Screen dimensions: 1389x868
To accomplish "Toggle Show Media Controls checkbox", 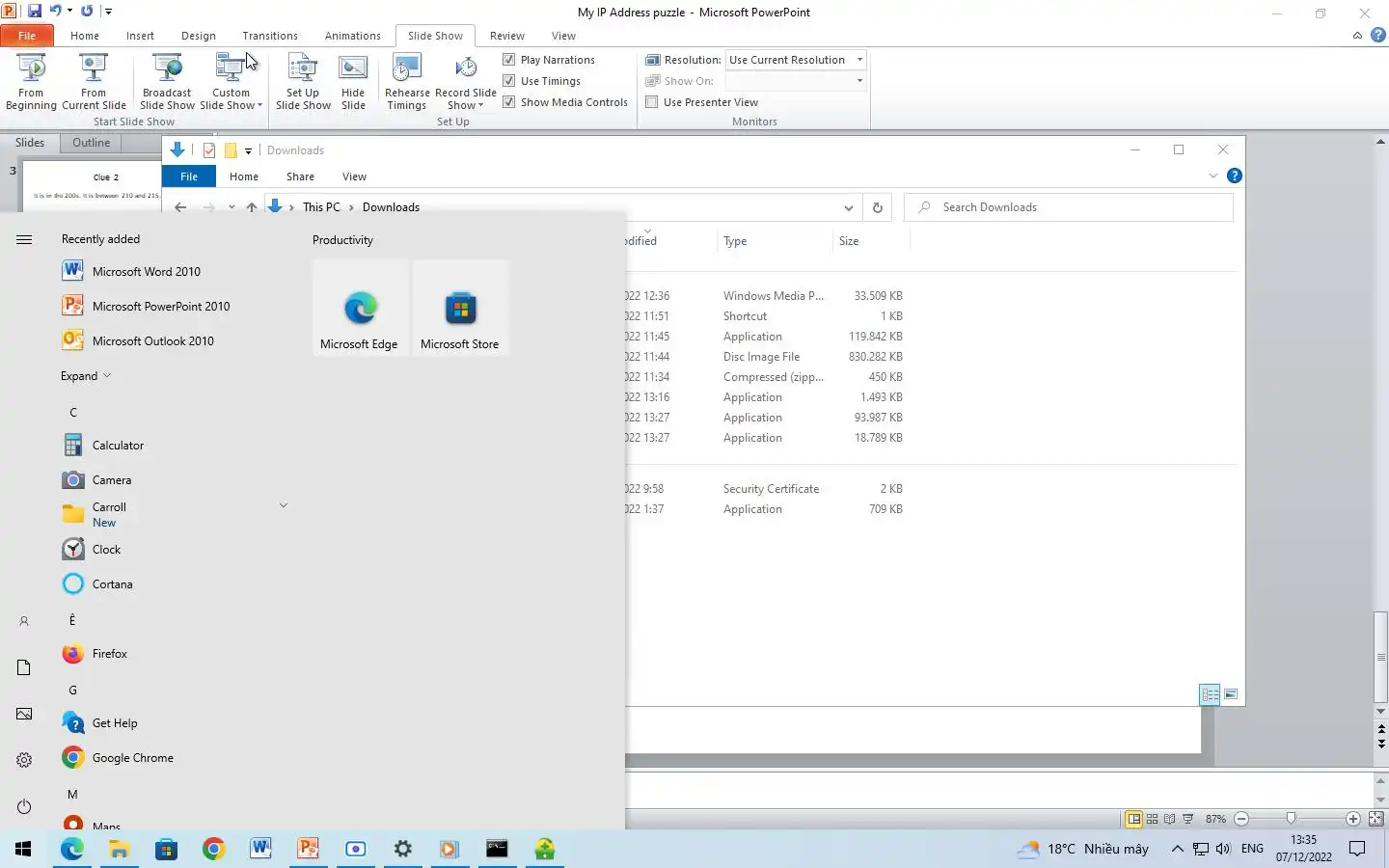I will pyautogui.click(x=509, y=102).
